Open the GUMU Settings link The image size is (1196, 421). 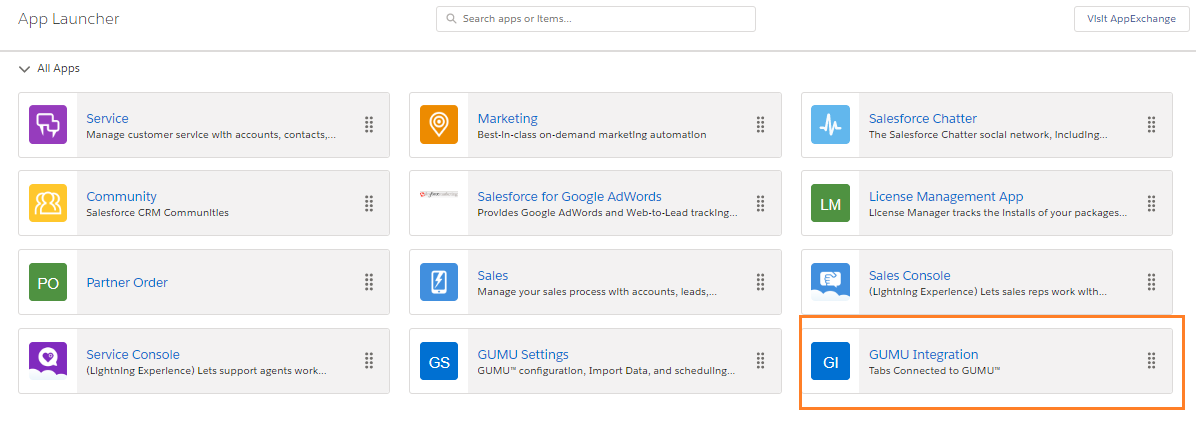click(523, 355)
